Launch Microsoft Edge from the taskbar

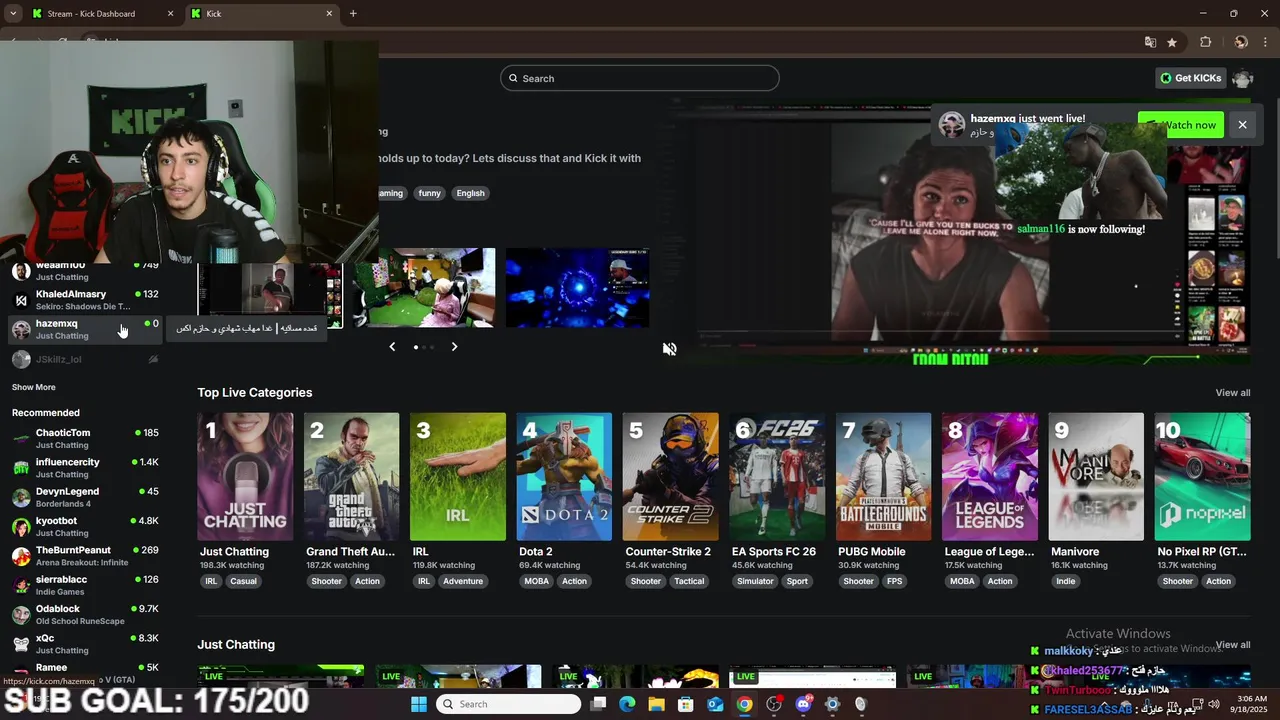[x=627, y=704]
